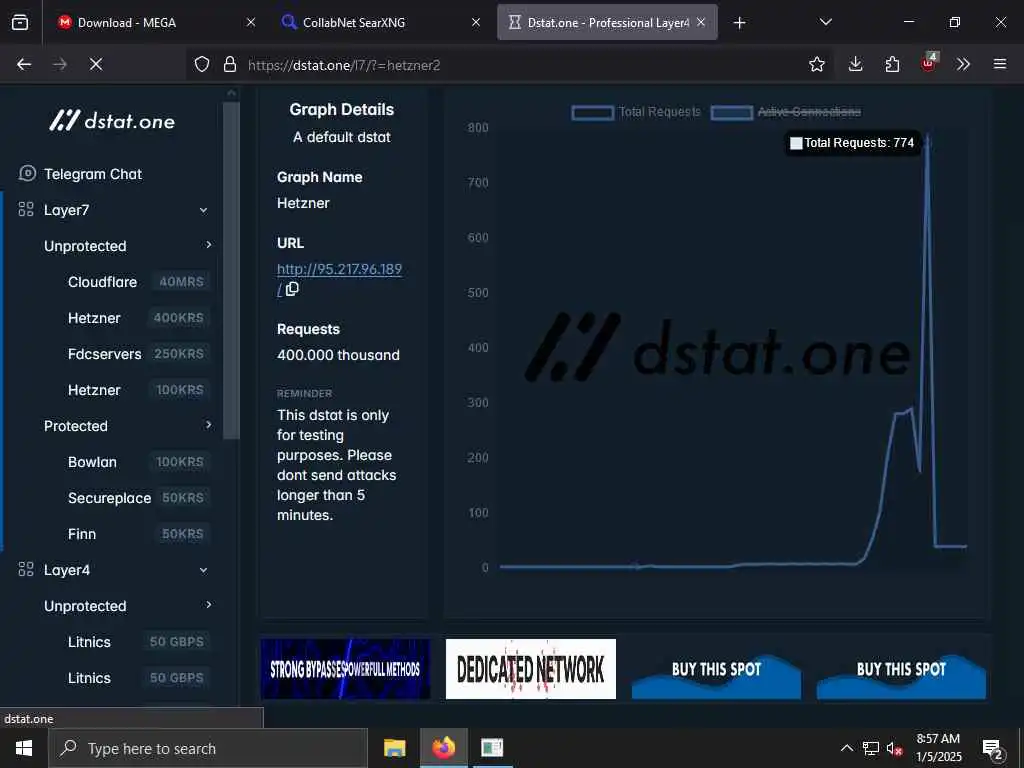Select Hetzner 400KRS dstat
The height and width of the screenshot is (768, 1024).
[x=137, y=318]
